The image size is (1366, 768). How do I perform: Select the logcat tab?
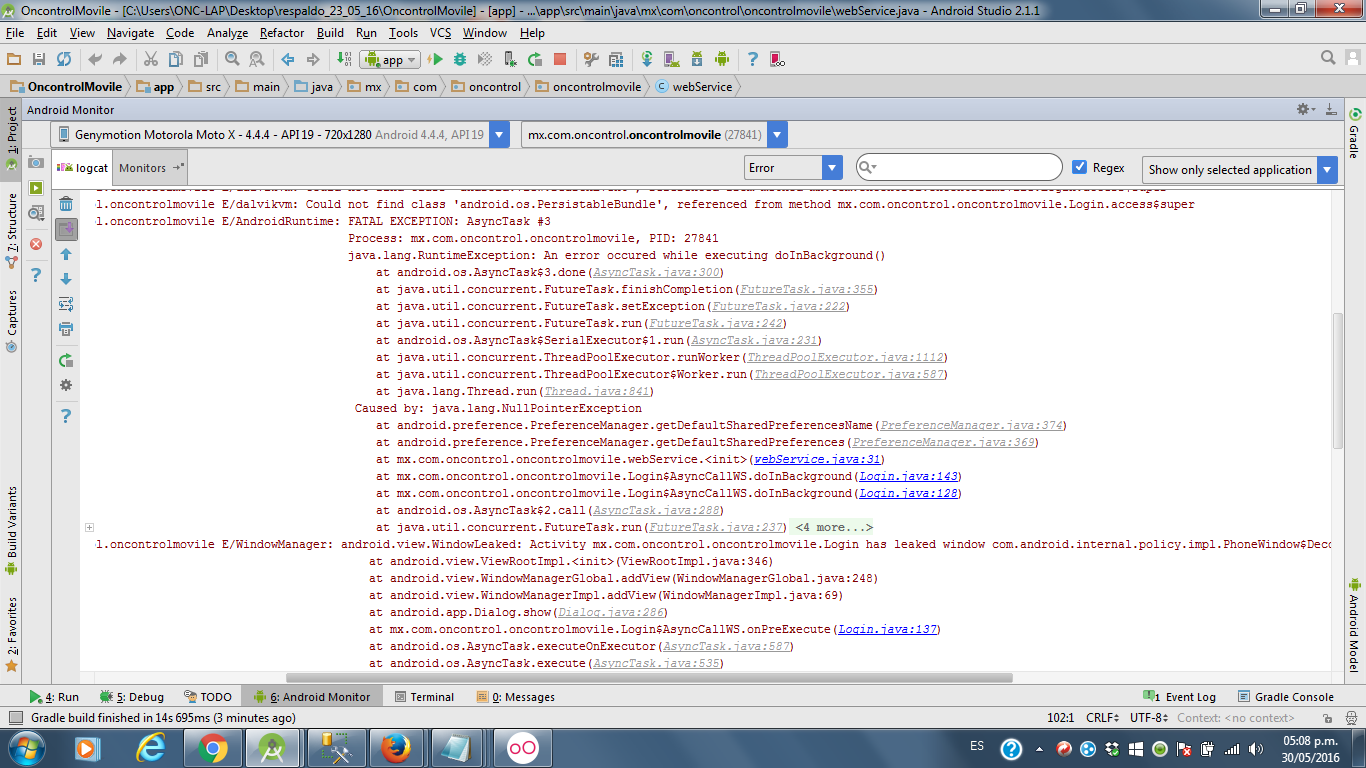point(82,168)
